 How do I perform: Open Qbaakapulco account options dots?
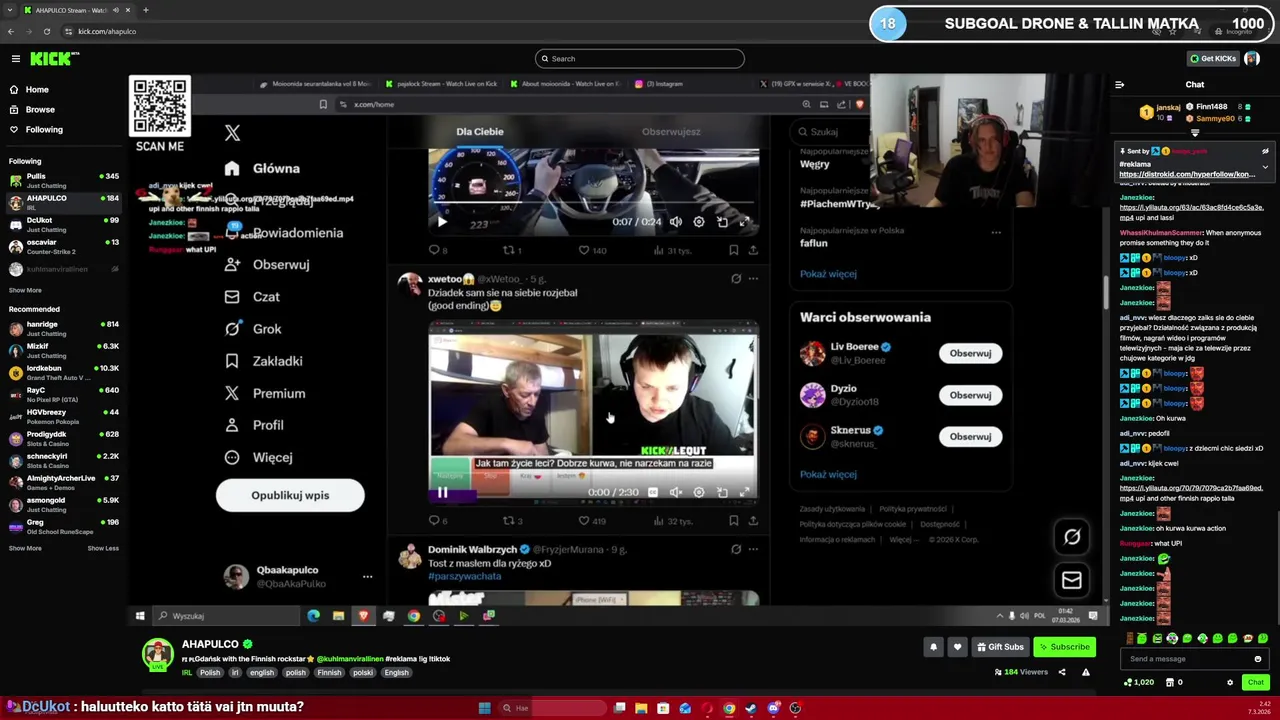(367, 577)
